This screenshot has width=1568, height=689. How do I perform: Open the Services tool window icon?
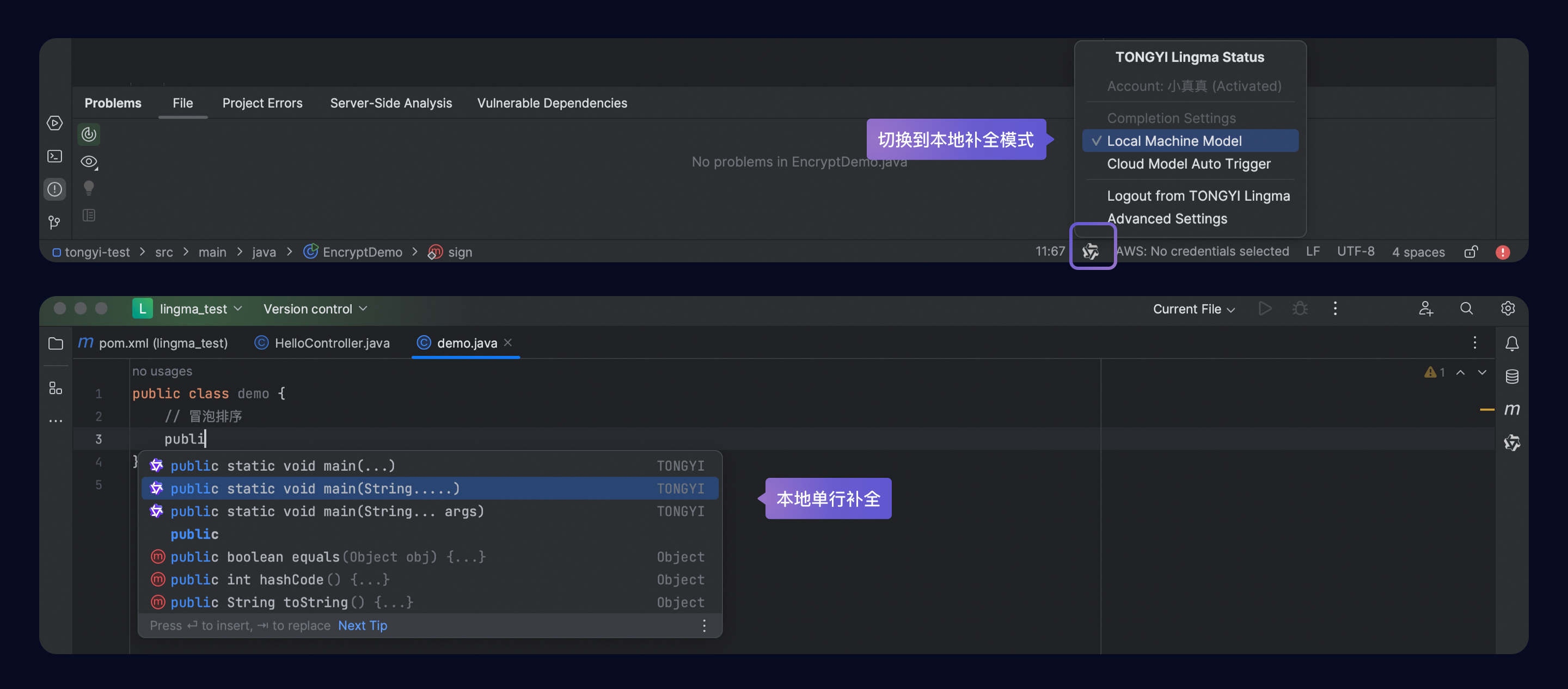point(55,123)
